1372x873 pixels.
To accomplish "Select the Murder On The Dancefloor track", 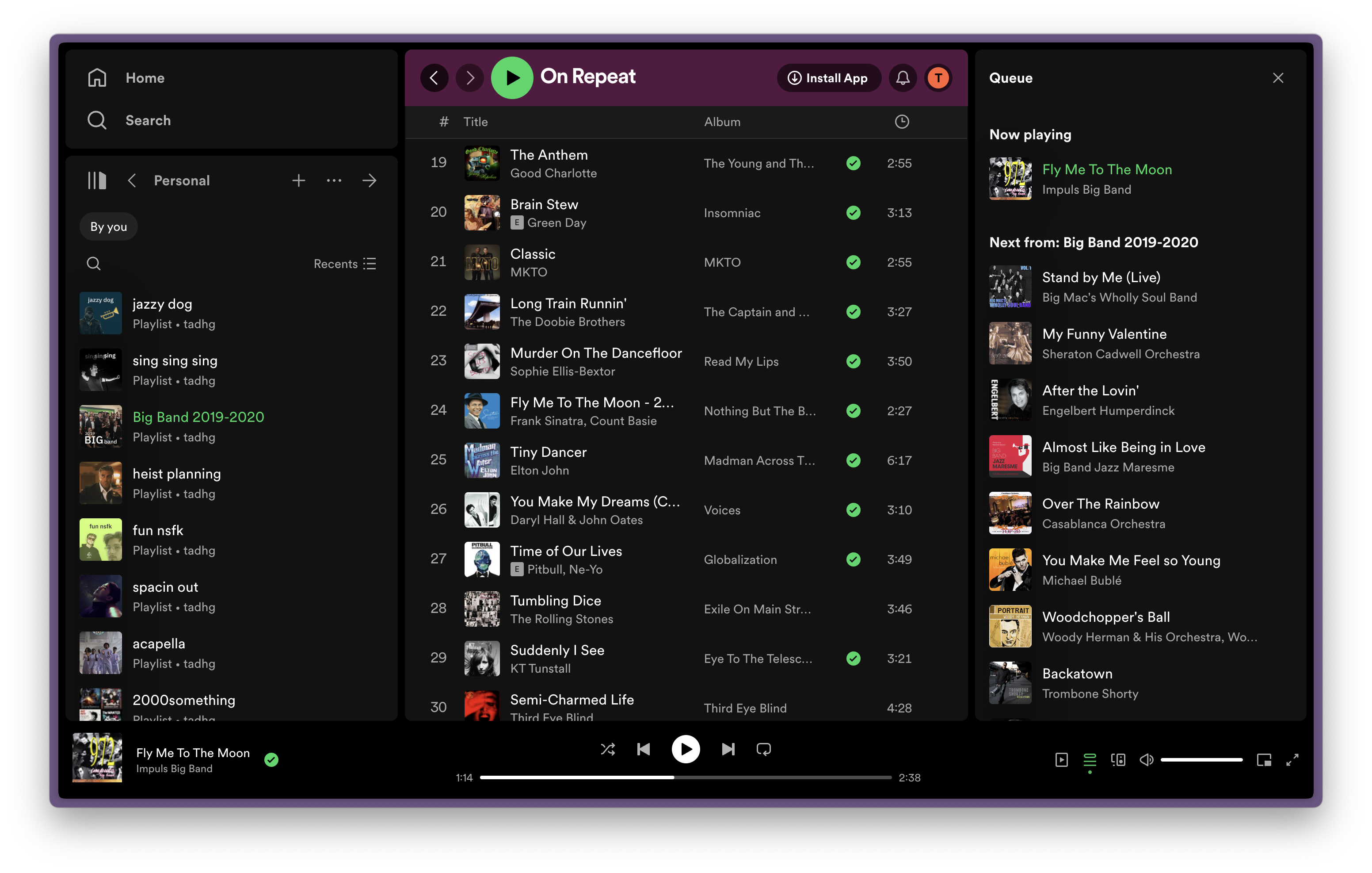I will (x=686, y=361).
